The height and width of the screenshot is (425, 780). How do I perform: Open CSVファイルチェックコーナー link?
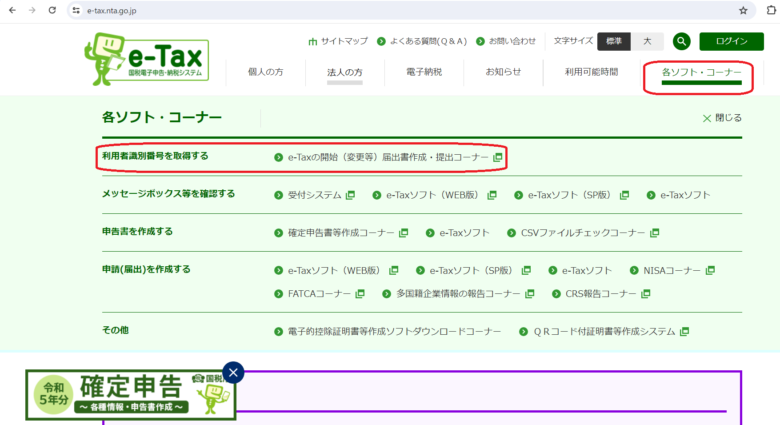(x=583, y=233)
